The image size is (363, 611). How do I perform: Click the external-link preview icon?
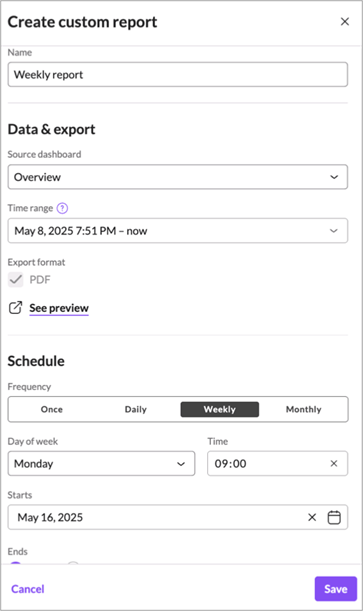tap(15, 308)
